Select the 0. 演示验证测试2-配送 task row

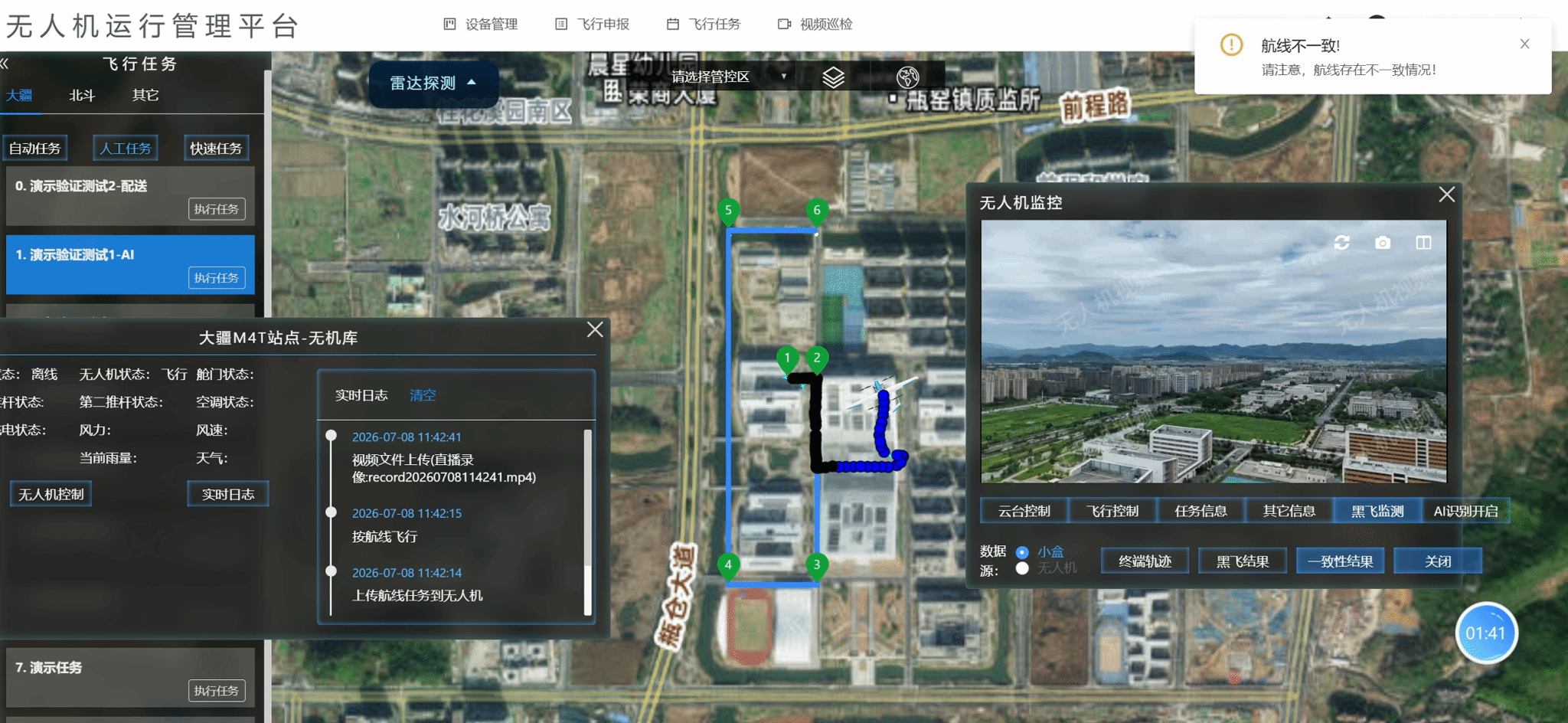[130, 196]
